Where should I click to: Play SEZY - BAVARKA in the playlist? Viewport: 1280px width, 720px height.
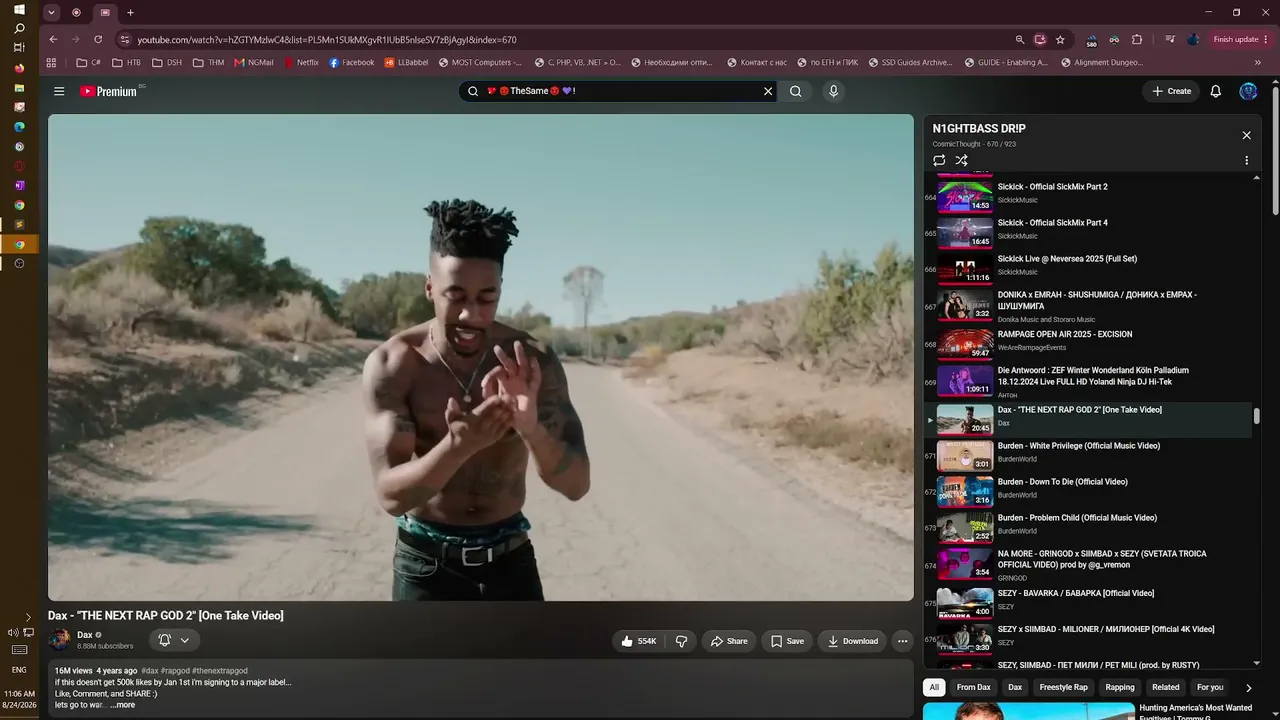pyautogui.click(x=1088, y=602)
